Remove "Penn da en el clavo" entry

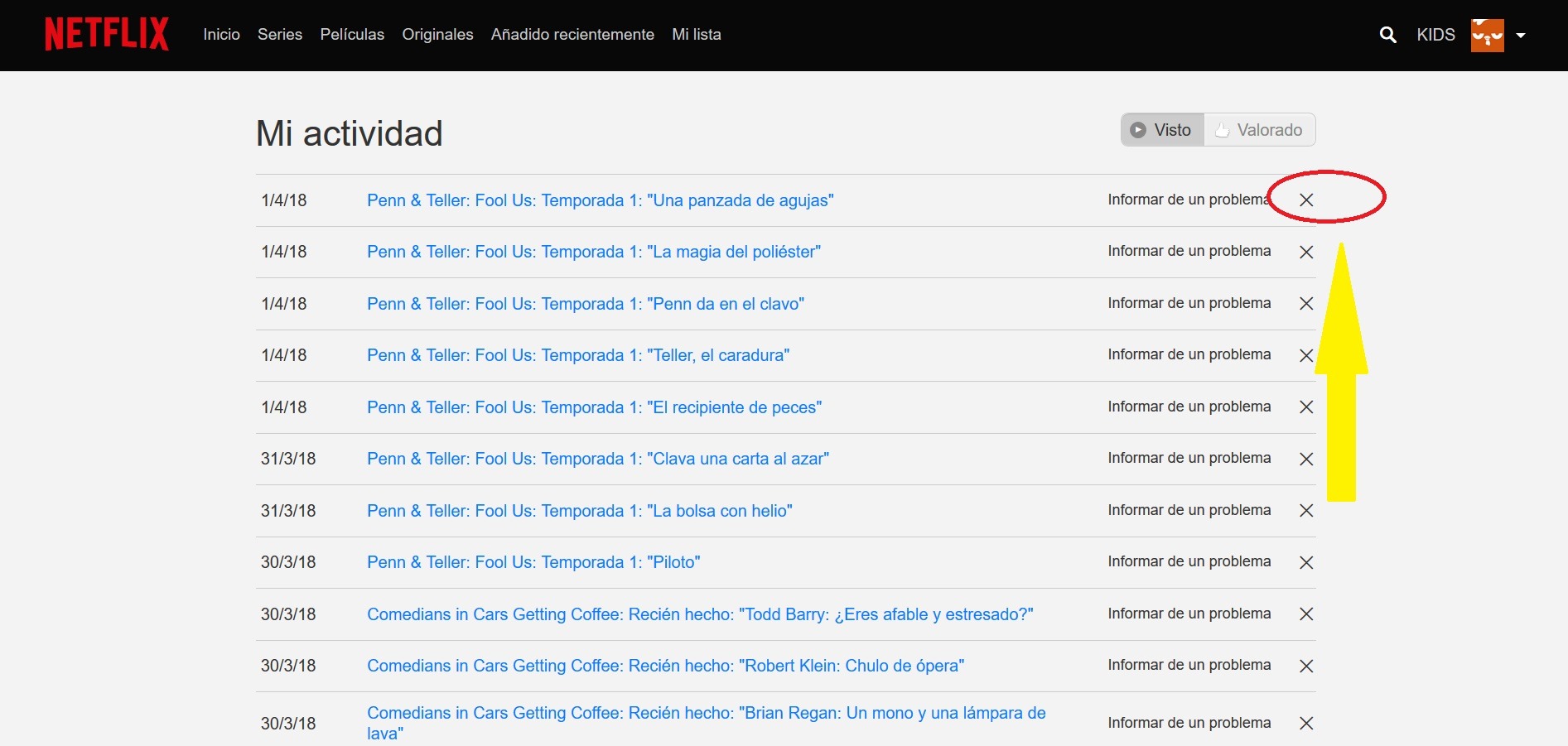[1306, 304]
